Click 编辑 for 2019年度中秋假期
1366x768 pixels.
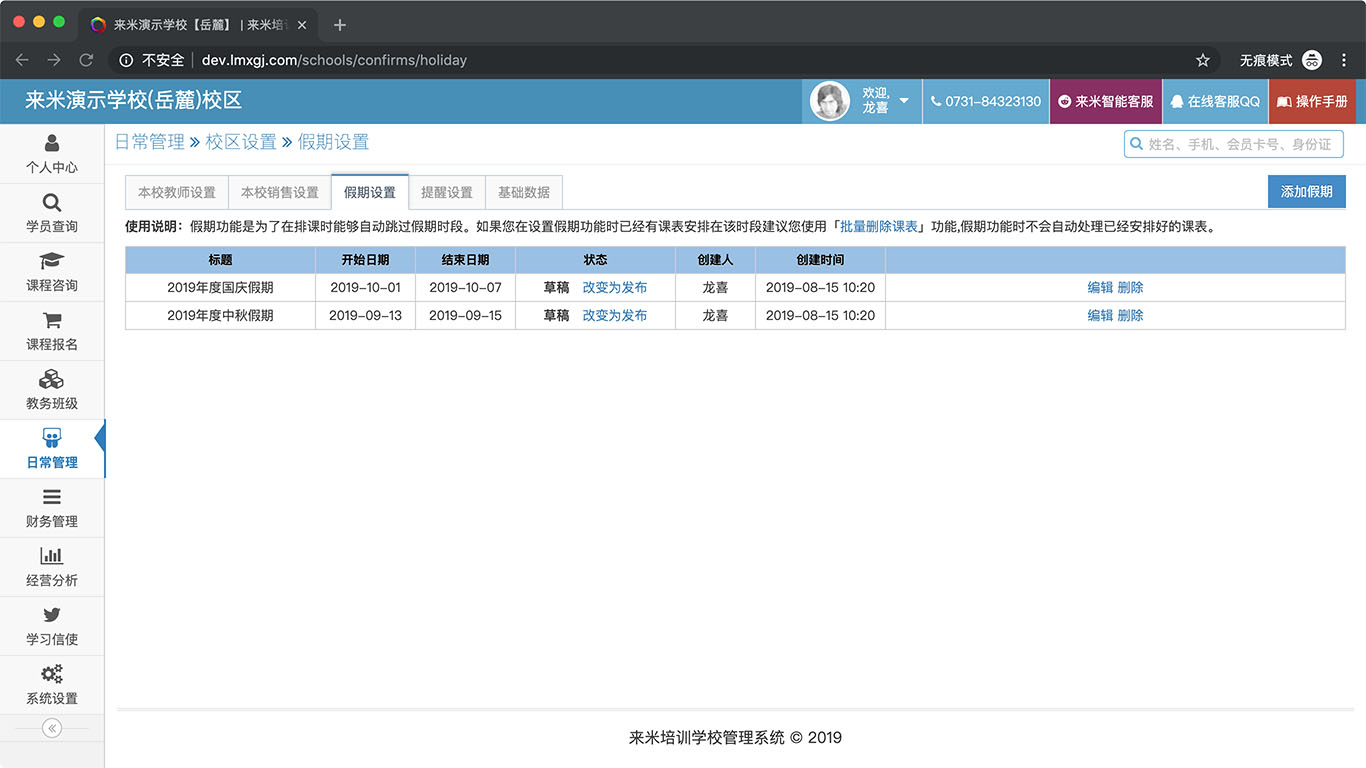pos(1100,315)
